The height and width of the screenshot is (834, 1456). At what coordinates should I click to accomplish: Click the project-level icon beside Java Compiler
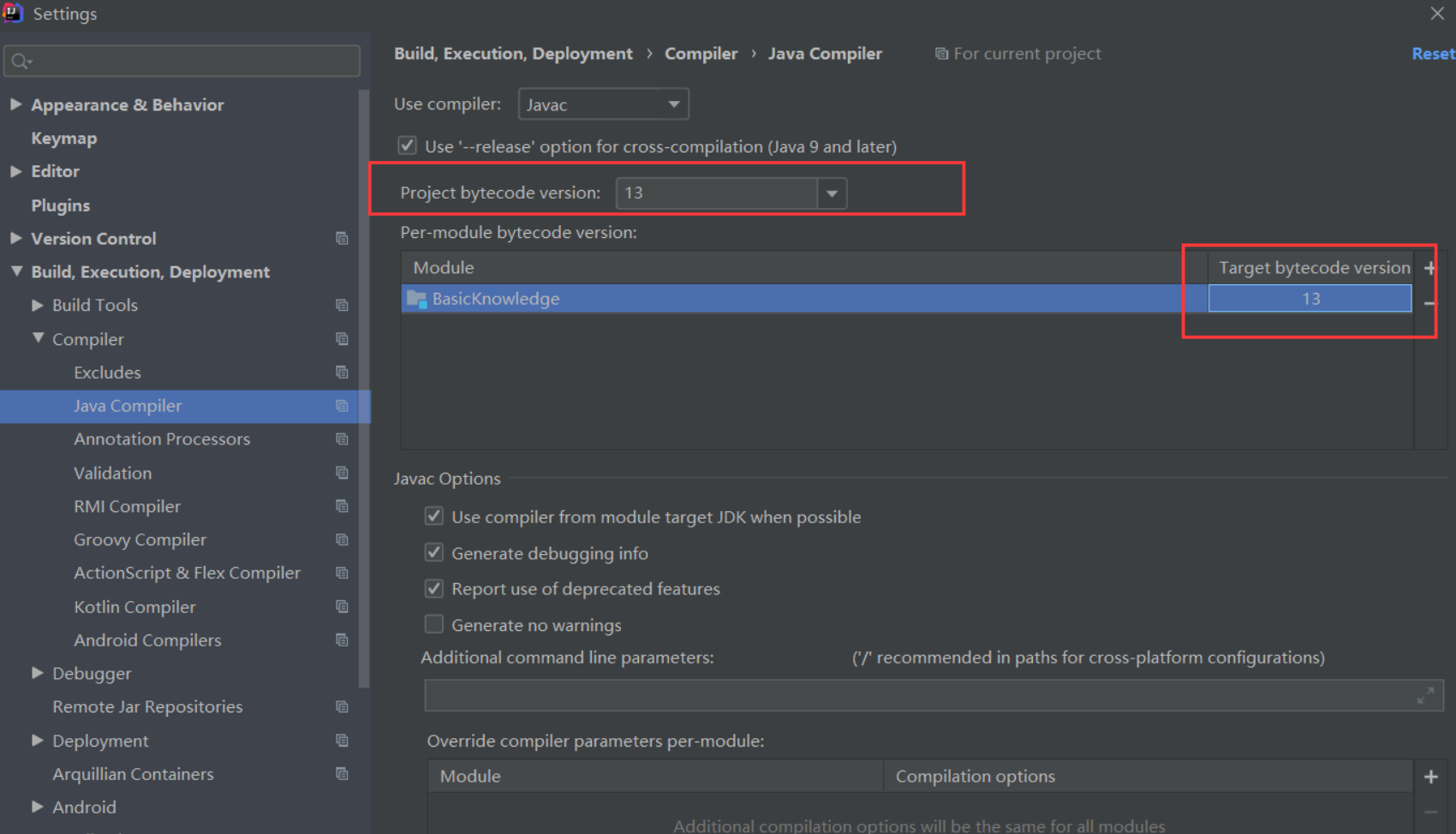click(x=342, y=406)
